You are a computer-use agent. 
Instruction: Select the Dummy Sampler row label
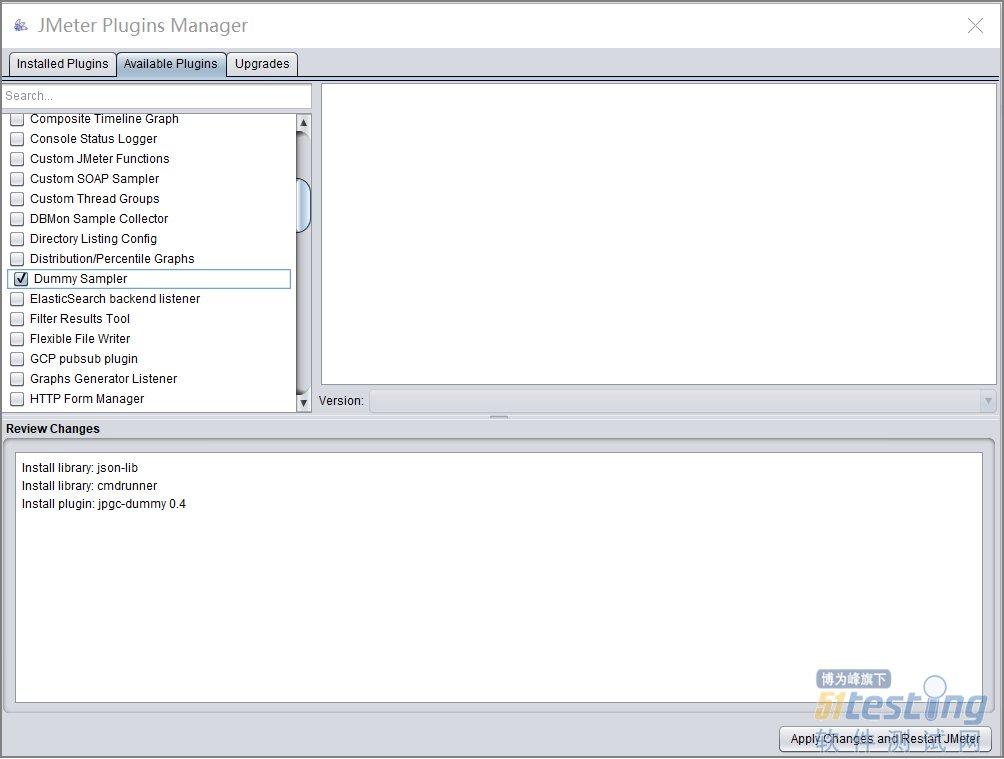tap(81, 279)
